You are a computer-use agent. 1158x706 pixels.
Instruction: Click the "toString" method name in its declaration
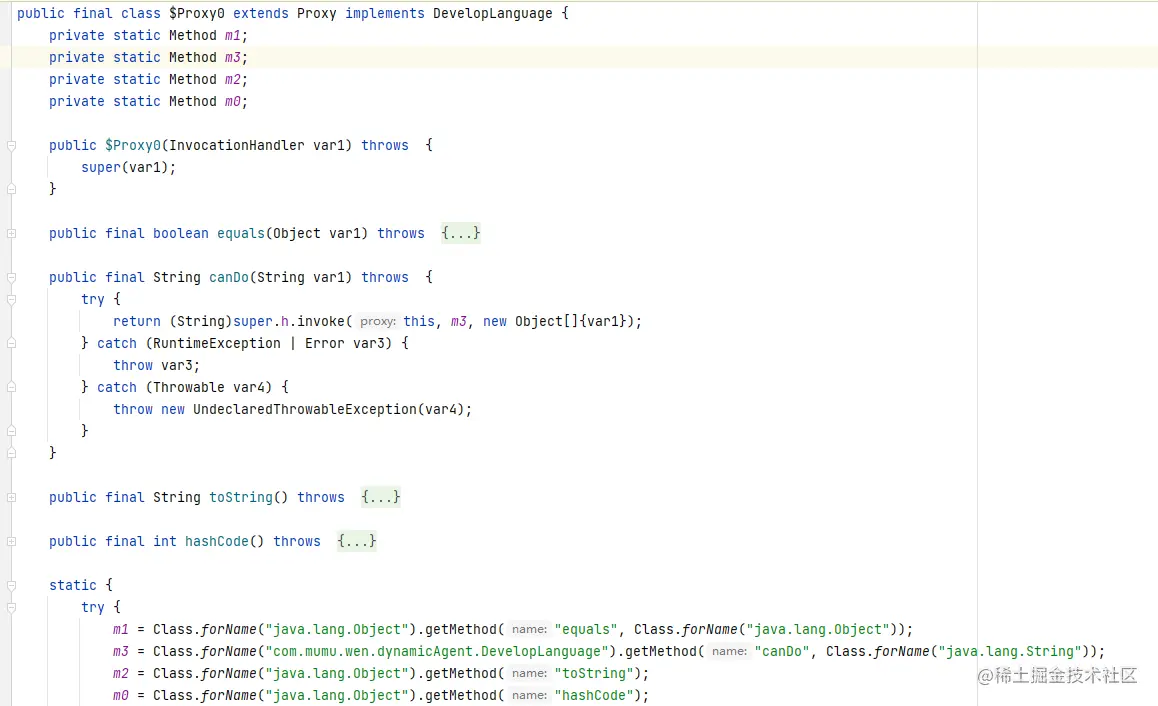[x=241, y=497]
